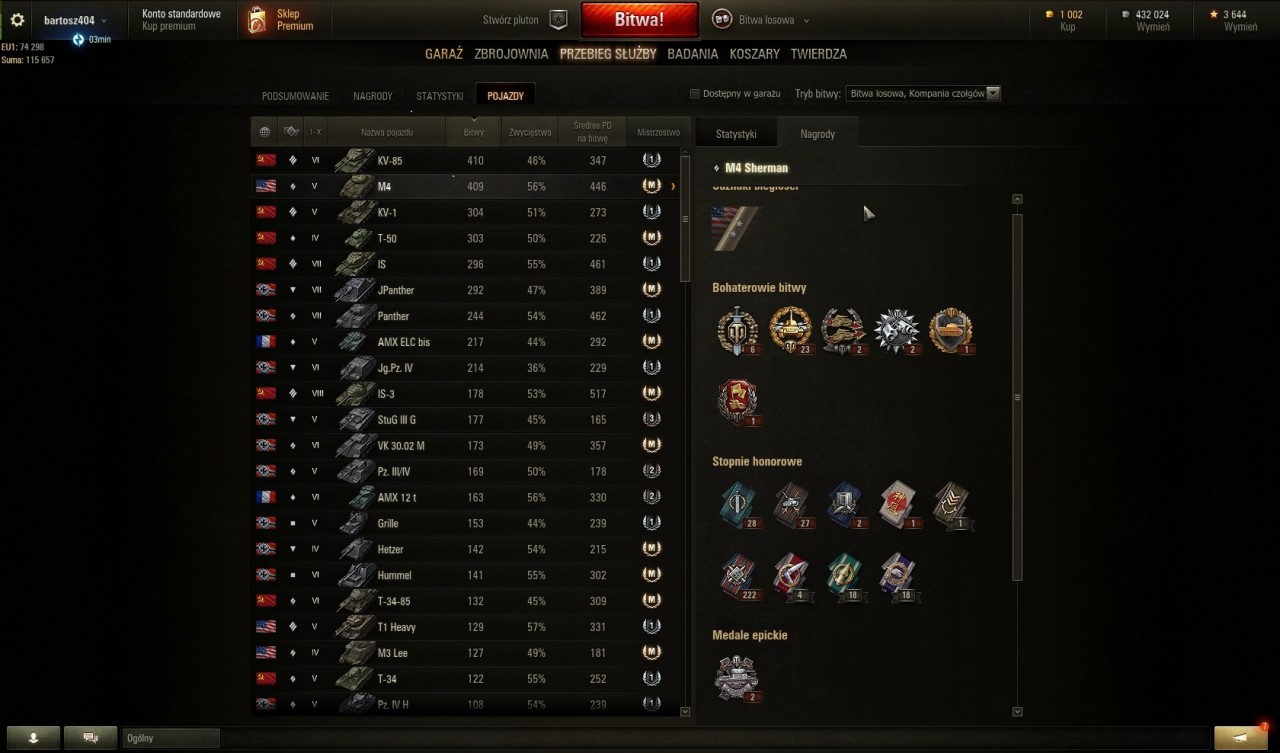Open the chat channels icon at bottom
The image size is (1280, 753).
pyautogui.click(x=91, y=738)
